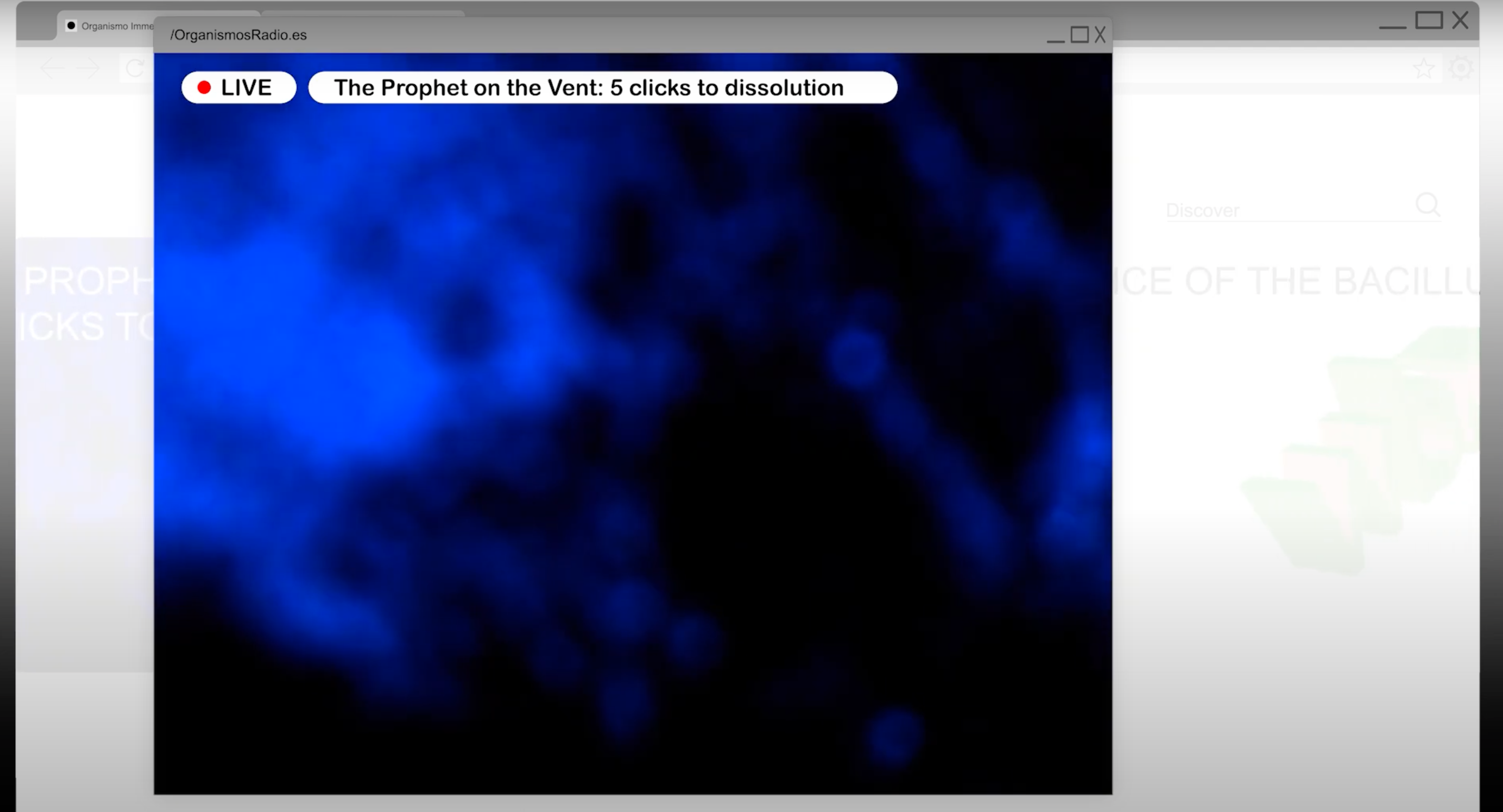Maximize the OrganismosRadio.es popup window
This screenshot has height=812, width=1503.
pyautogui.click(x=1080, y=35)
